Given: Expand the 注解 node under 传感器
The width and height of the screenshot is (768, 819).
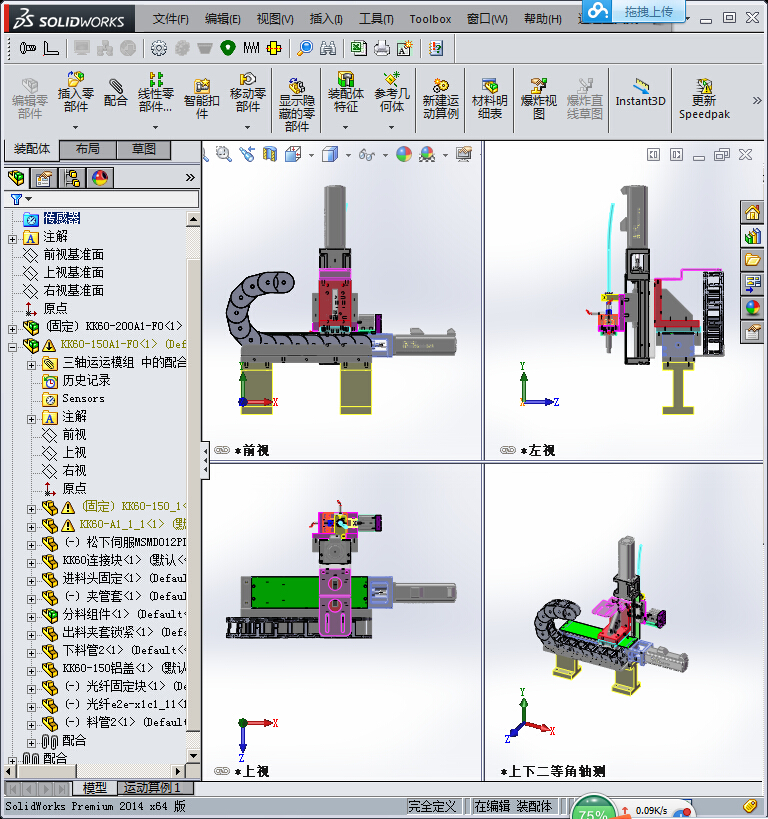Looking at the screenshot, I should tap(12, 239).
